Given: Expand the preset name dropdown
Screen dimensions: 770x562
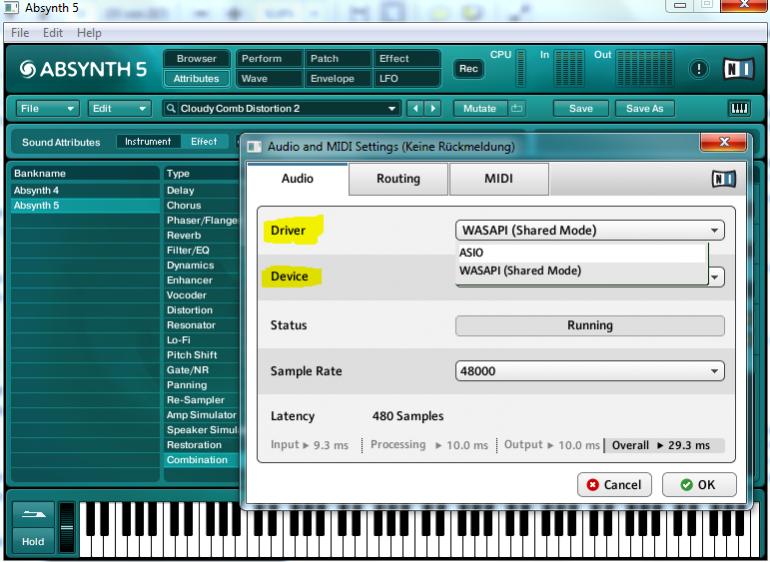Looking at the screenshot, I should [392, 108].
